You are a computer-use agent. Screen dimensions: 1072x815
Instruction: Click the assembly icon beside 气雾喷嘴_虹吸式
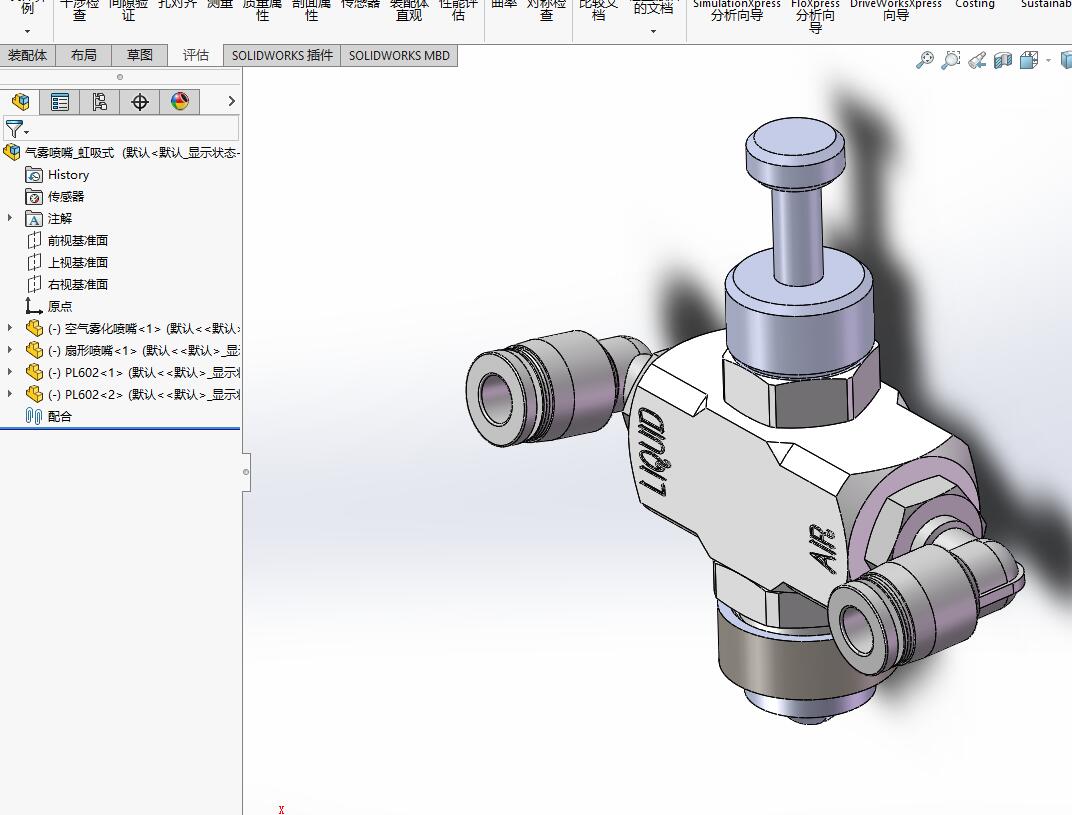click(x=12, y=152)
